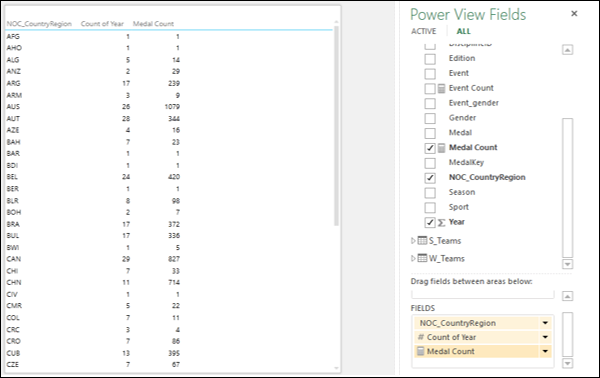Click the sigma icon beside Year
The image size is (600, 378).
click(x=441, y=223)
